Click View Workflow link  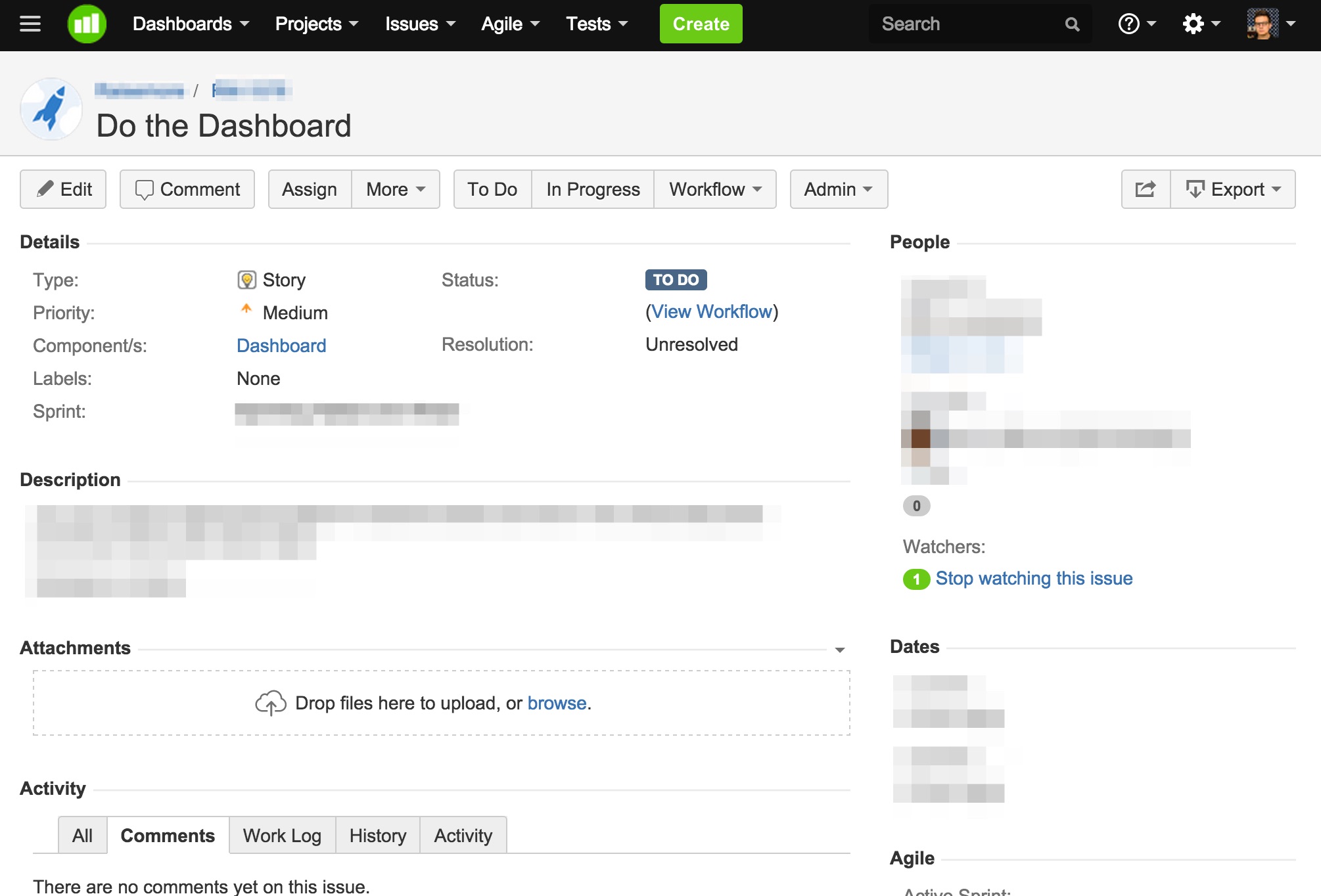click(x=711, y=311)
